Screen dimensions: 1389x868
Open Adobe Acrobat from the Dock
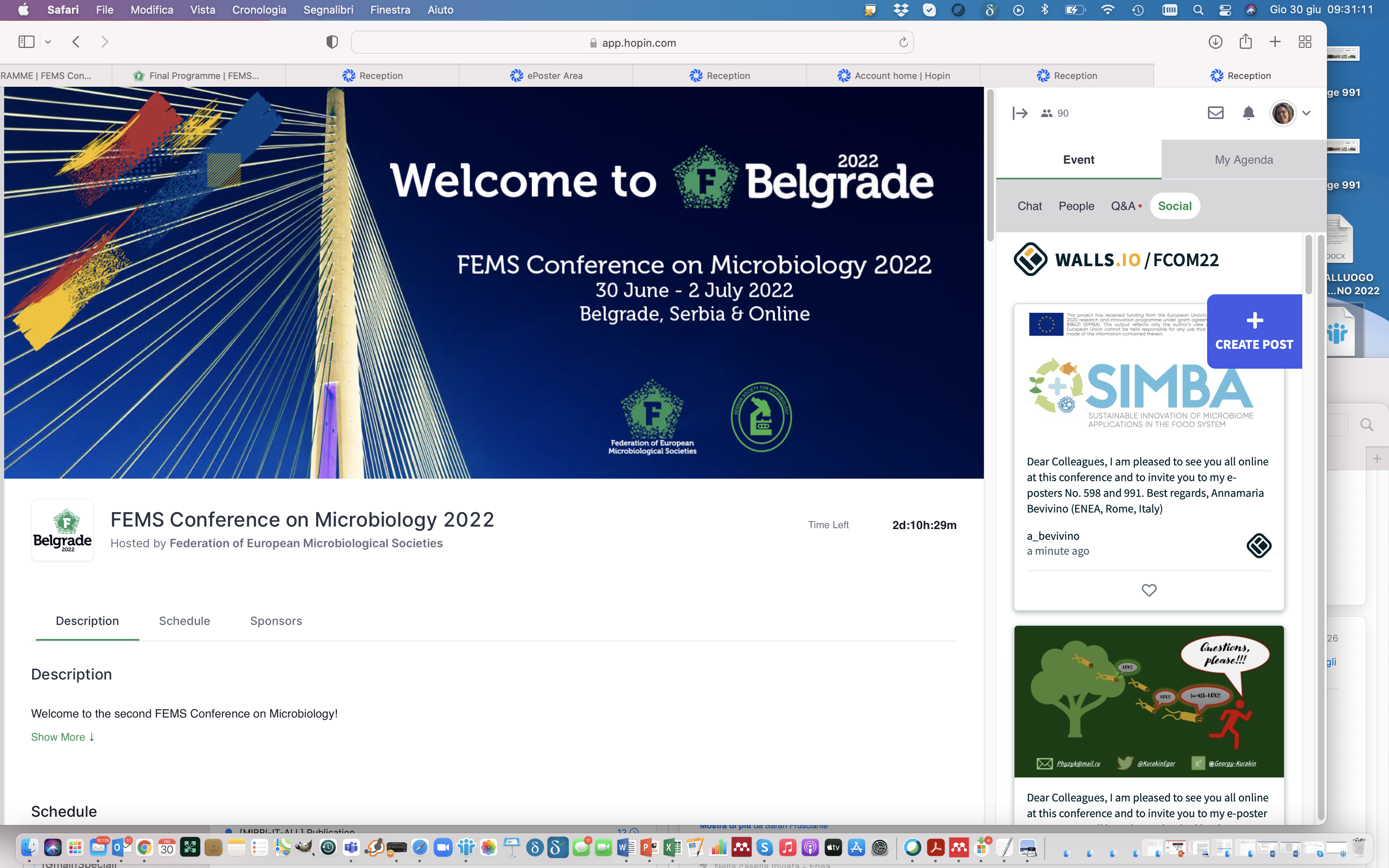click(x=936, y=847)
